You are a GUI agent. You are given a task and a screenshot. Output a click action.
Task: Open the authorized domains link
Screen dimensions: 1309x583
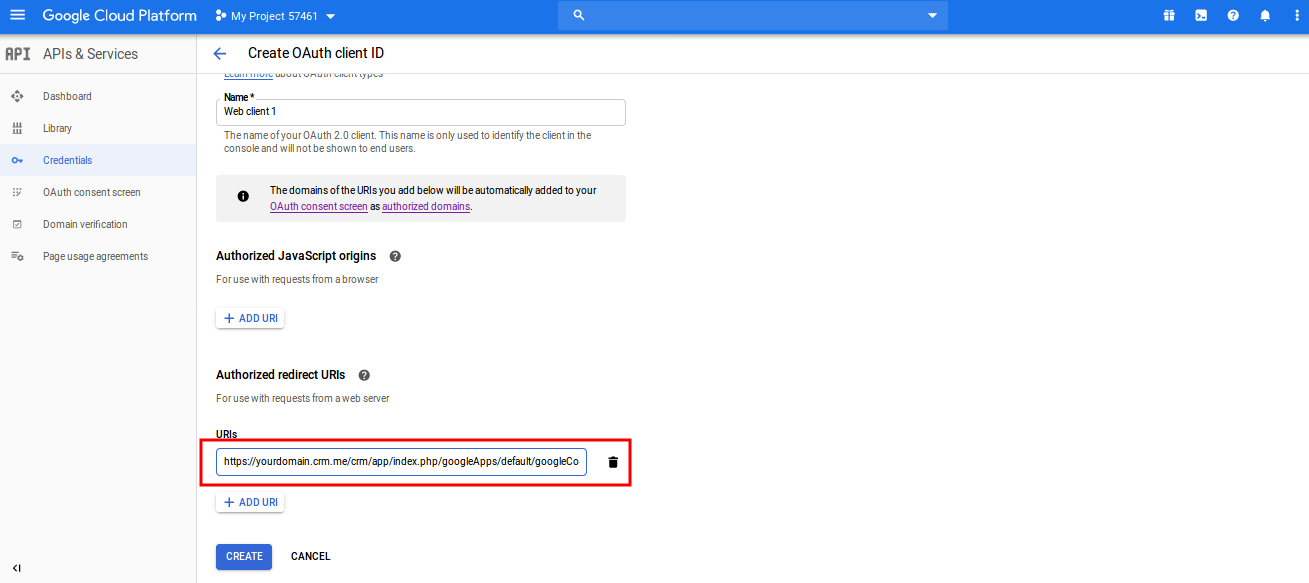pyautogui.click(x=426, y=206)
